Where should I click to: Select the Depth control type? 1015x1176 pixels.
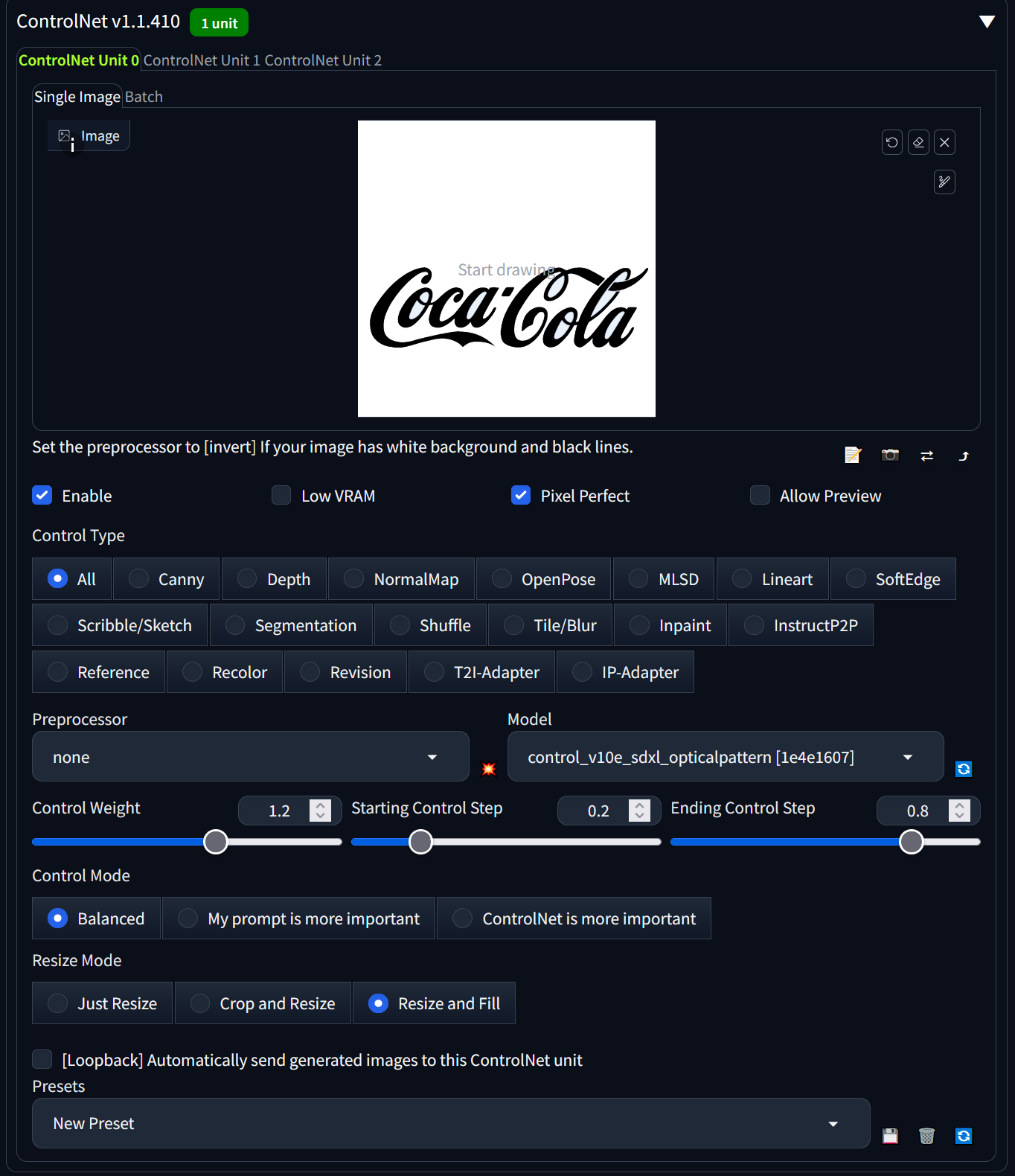tap(274, 578)
